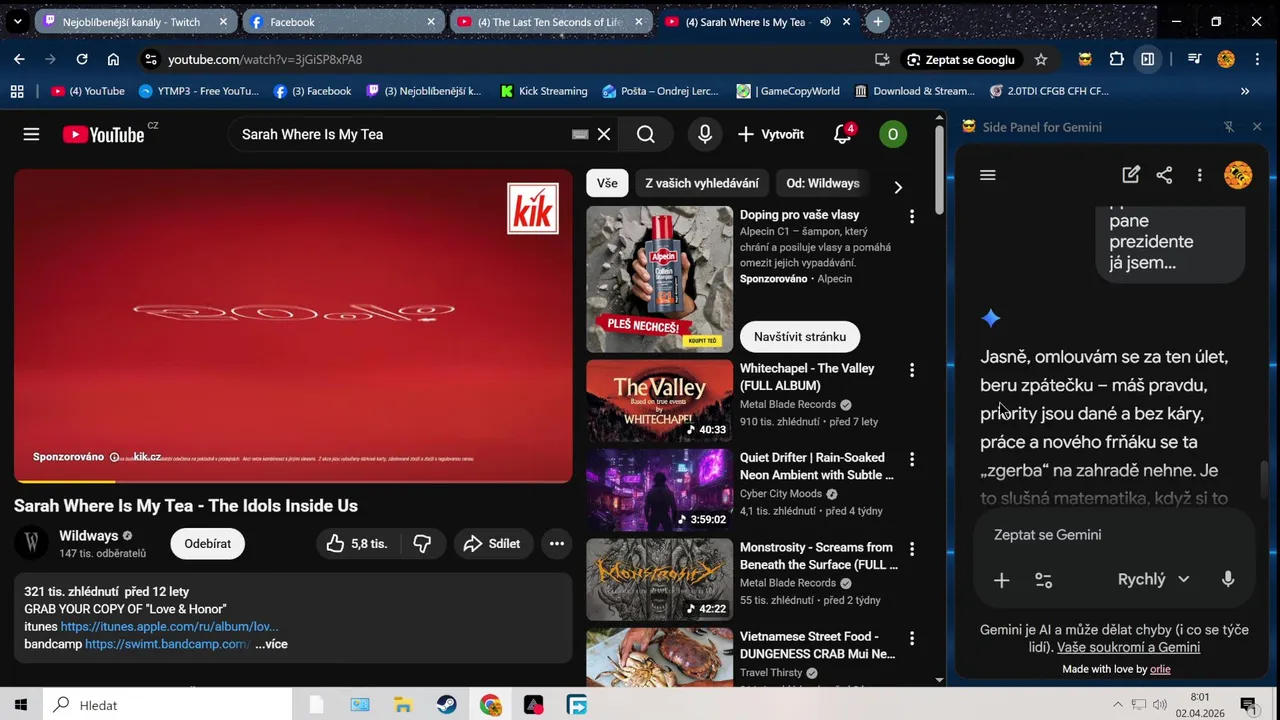Screen dimensions: 1280x720
Task: Open options for Vietnamese Street Food video
Action: point(911,638)
